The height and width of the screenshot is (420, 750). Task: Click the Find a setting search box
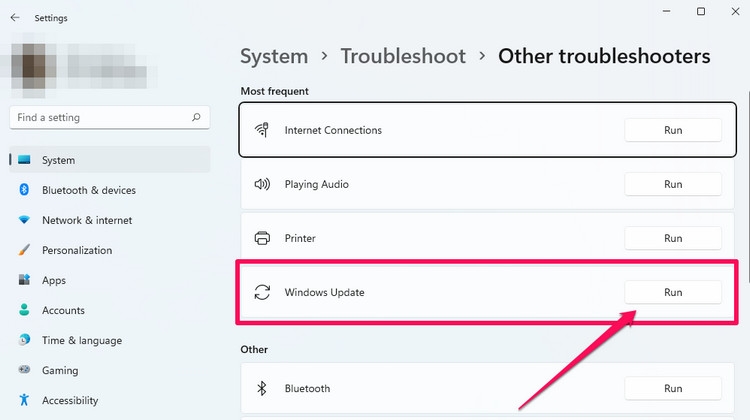pyautogui.click(x=110, y=117)
